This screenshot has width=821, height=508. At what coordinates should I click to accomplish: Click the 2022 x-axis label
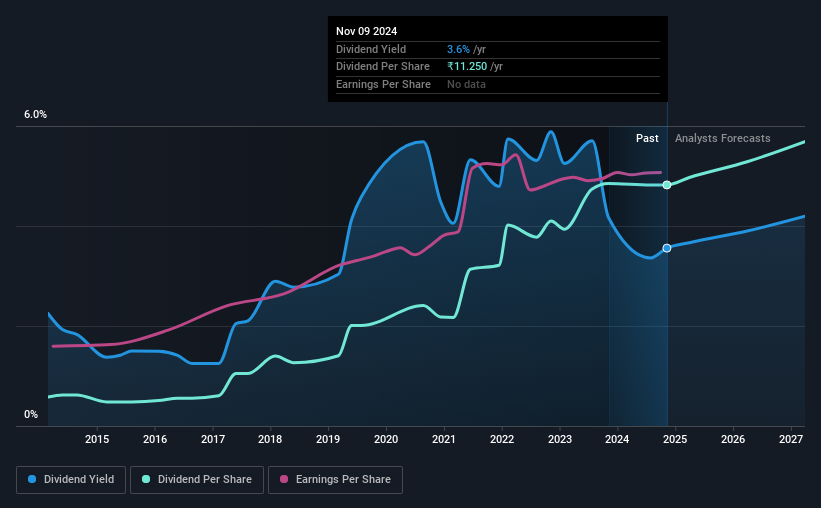(x=502, y=439)
